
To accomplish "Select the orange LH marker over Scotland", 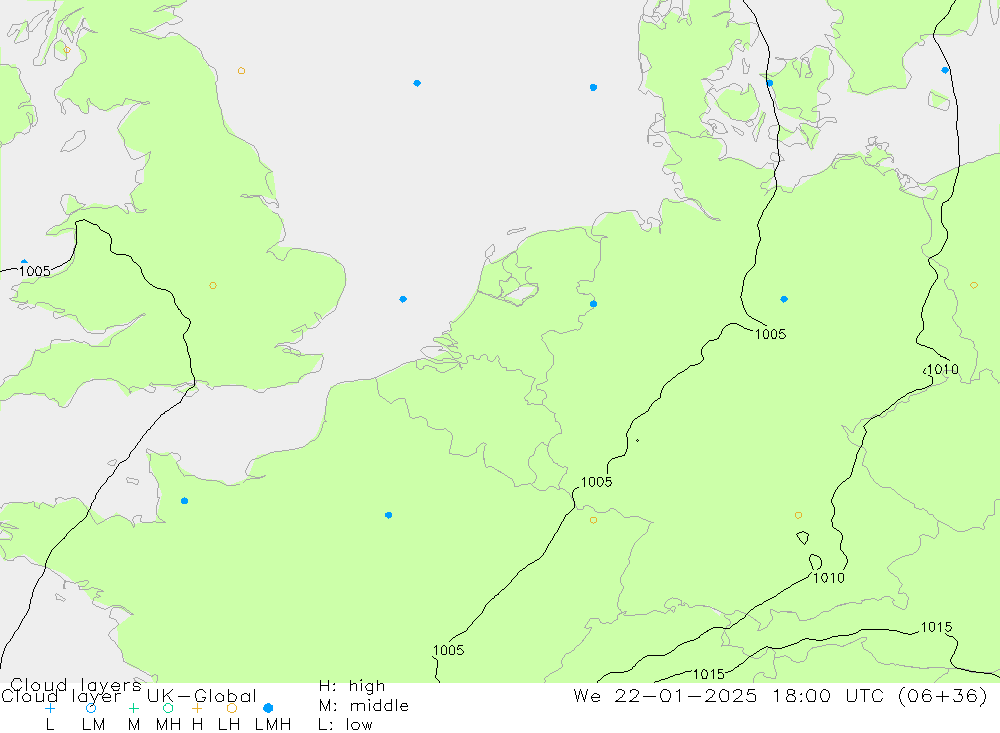I will click(67, 50).
